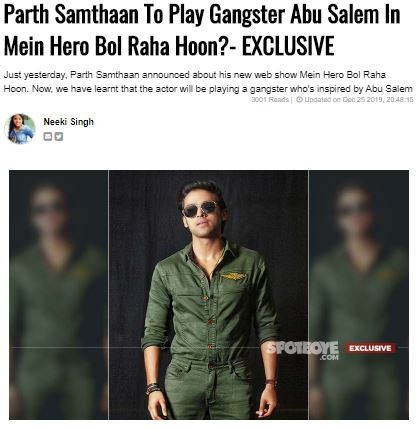The image size is (416, 429).
Task: Click the summary line mentioning Abu Salem
Action: point(208,89)
